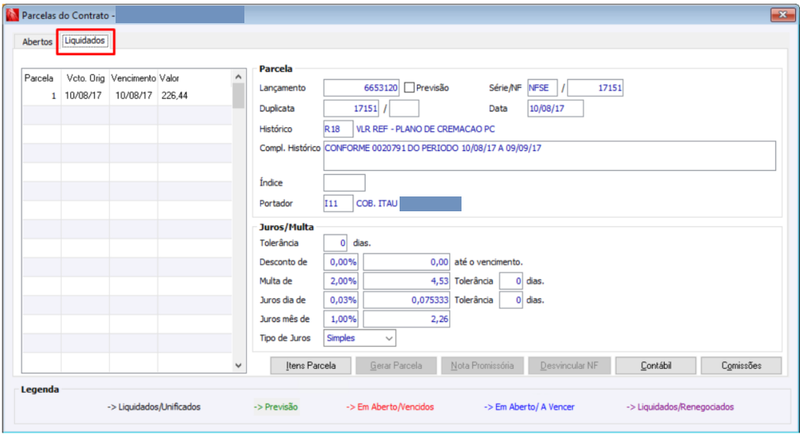Click the first Tolerância dias field under Juros/Multa

[x=335, y=243]
